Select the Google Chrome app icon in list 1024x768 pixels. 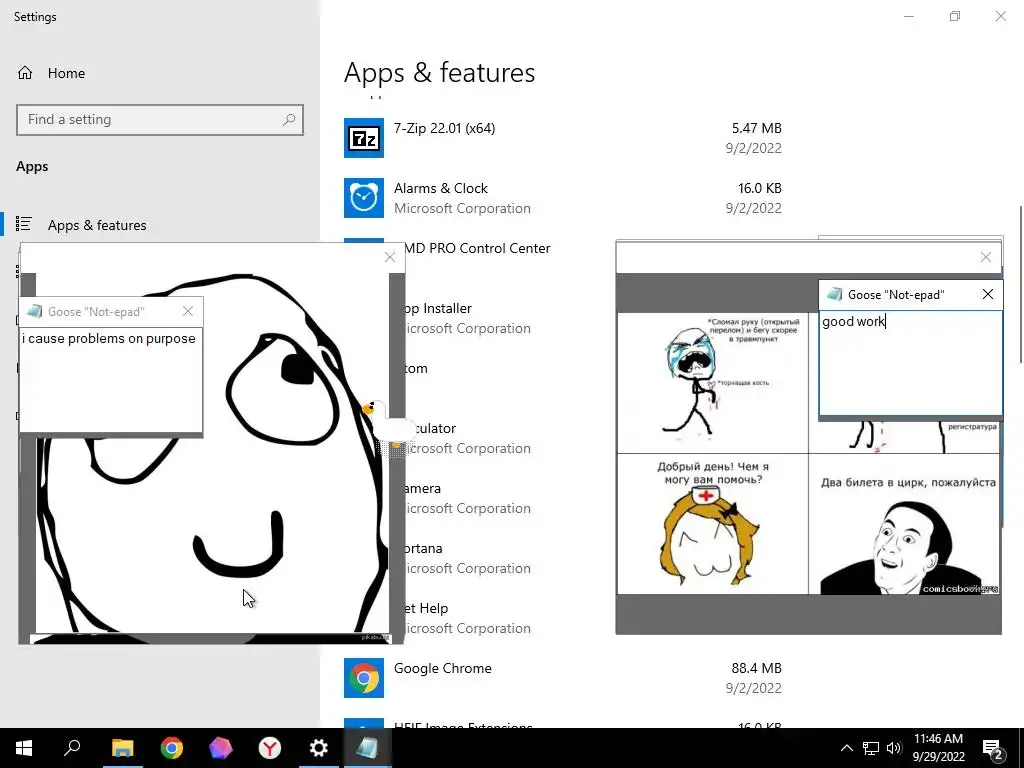point(364,678)
